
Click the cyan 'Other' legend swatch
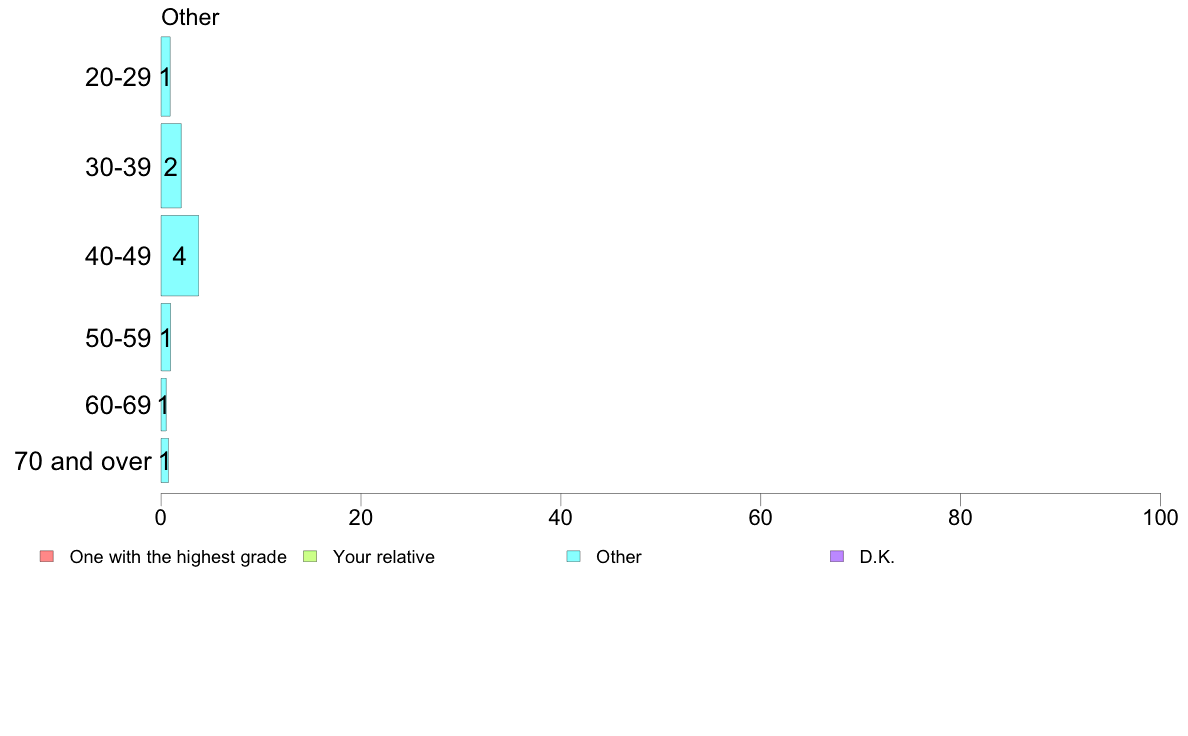pos(574,556)
